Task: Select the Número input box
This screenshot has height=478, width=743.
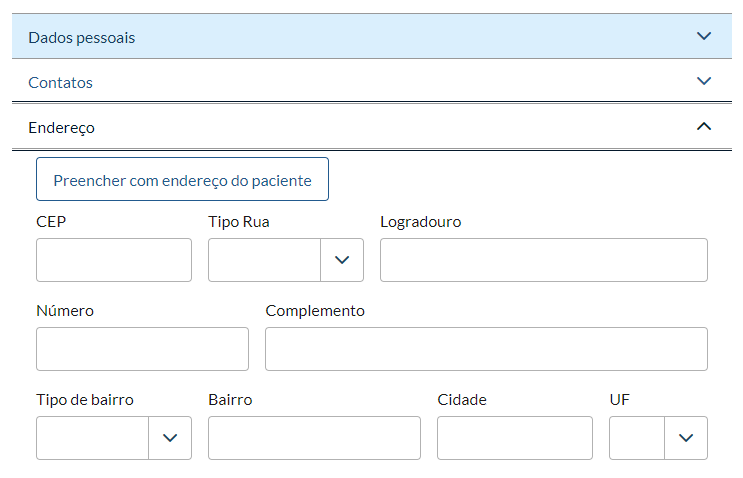Action: 142,349
